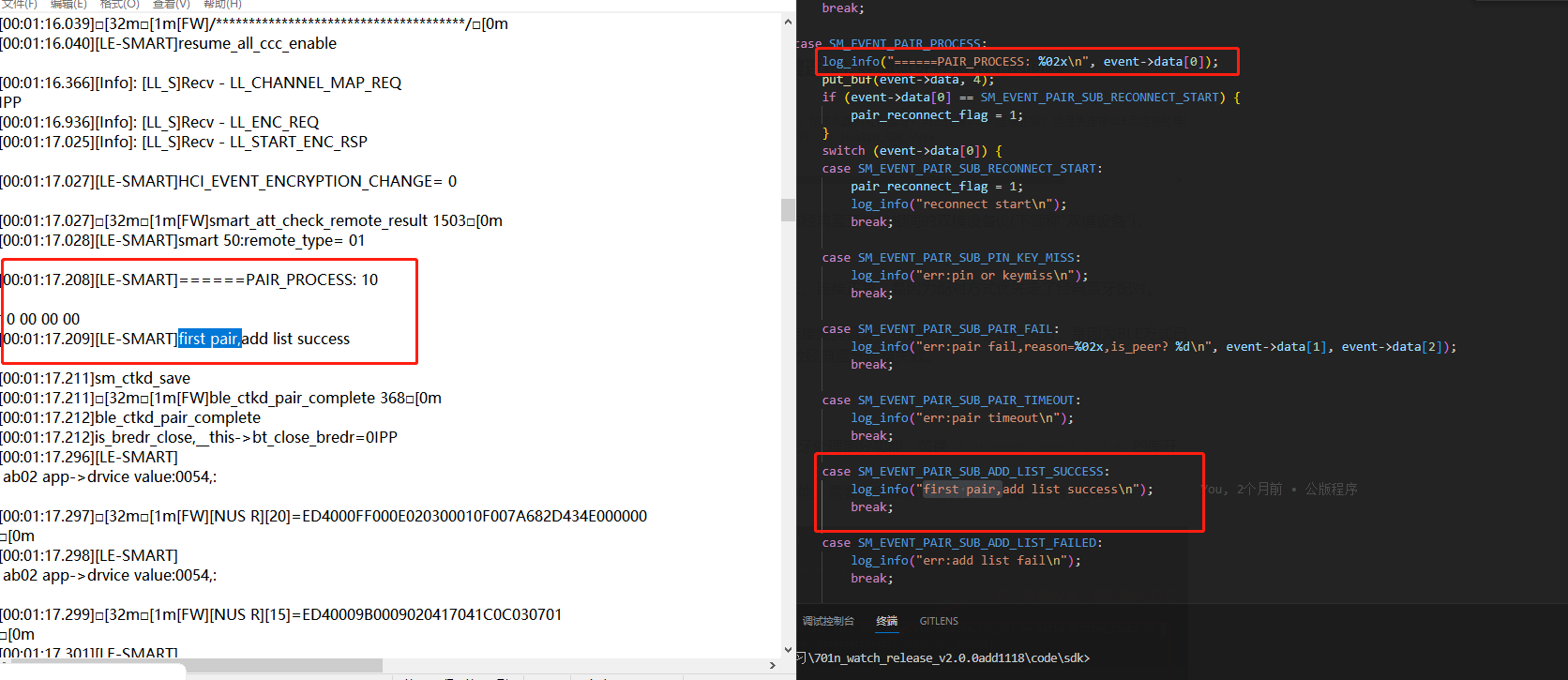1568x680 pixels.
Task: Click 'case SM_EVENT_PAIR_SUB_ADD_LIST_FAILED:' in the editor
Action: (962, 542)
